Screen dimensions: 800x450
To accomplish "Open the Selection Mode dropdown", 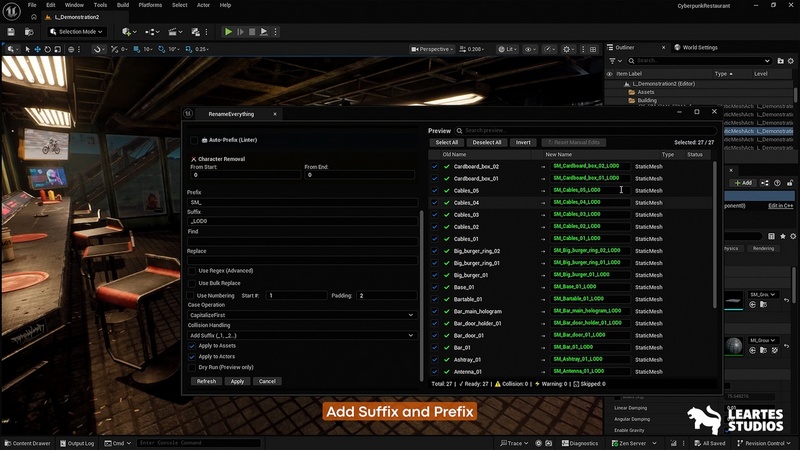I will pos(75,32).
